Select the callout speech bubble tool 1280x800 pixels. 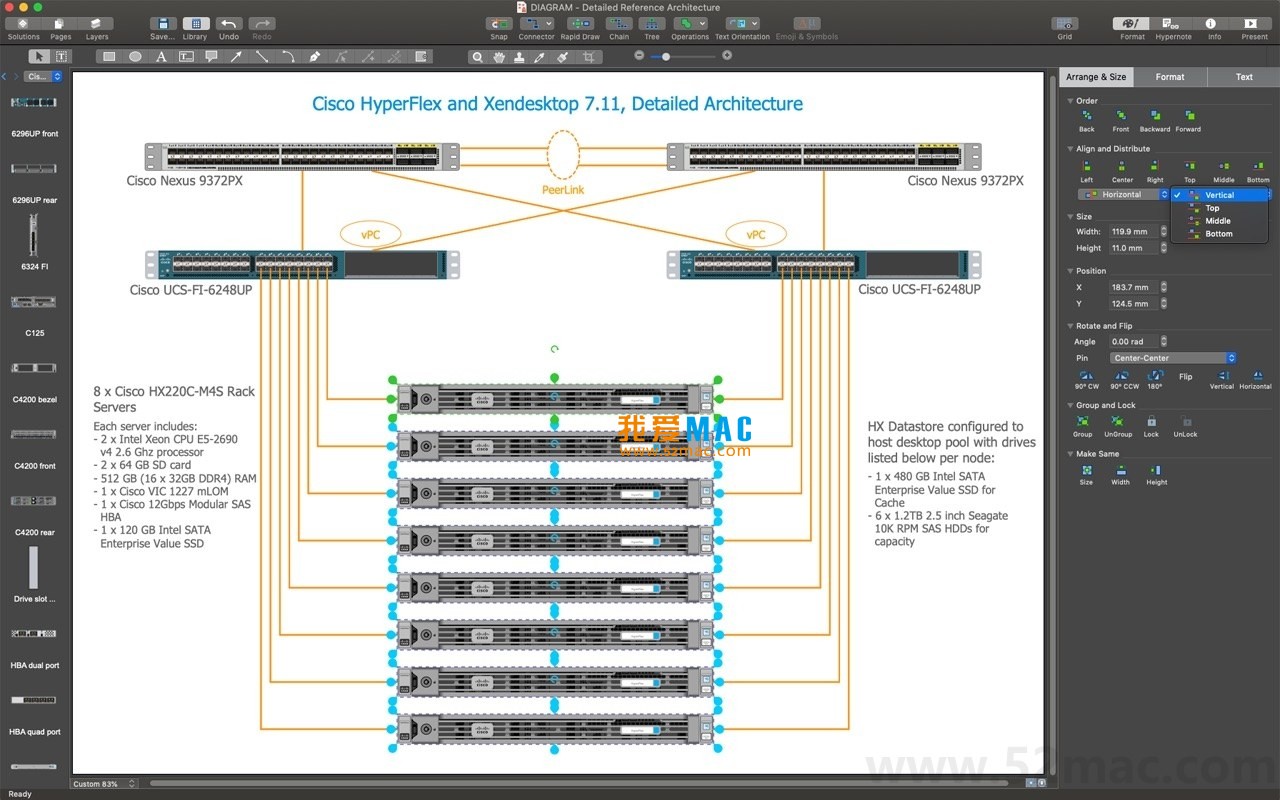pos(211,57)
